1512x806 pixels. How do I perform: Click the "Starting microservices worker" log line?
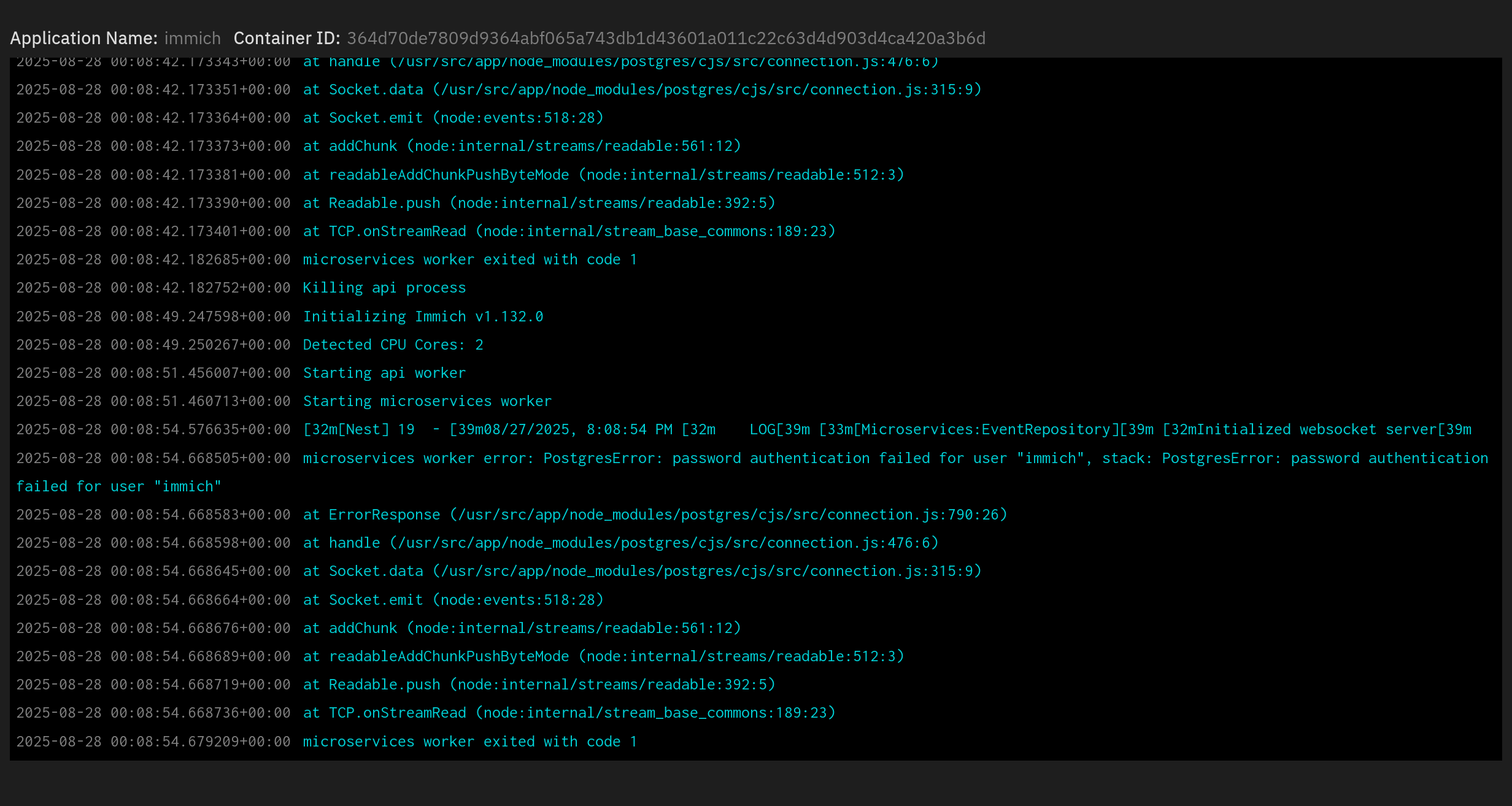click(x=427, y=401)
